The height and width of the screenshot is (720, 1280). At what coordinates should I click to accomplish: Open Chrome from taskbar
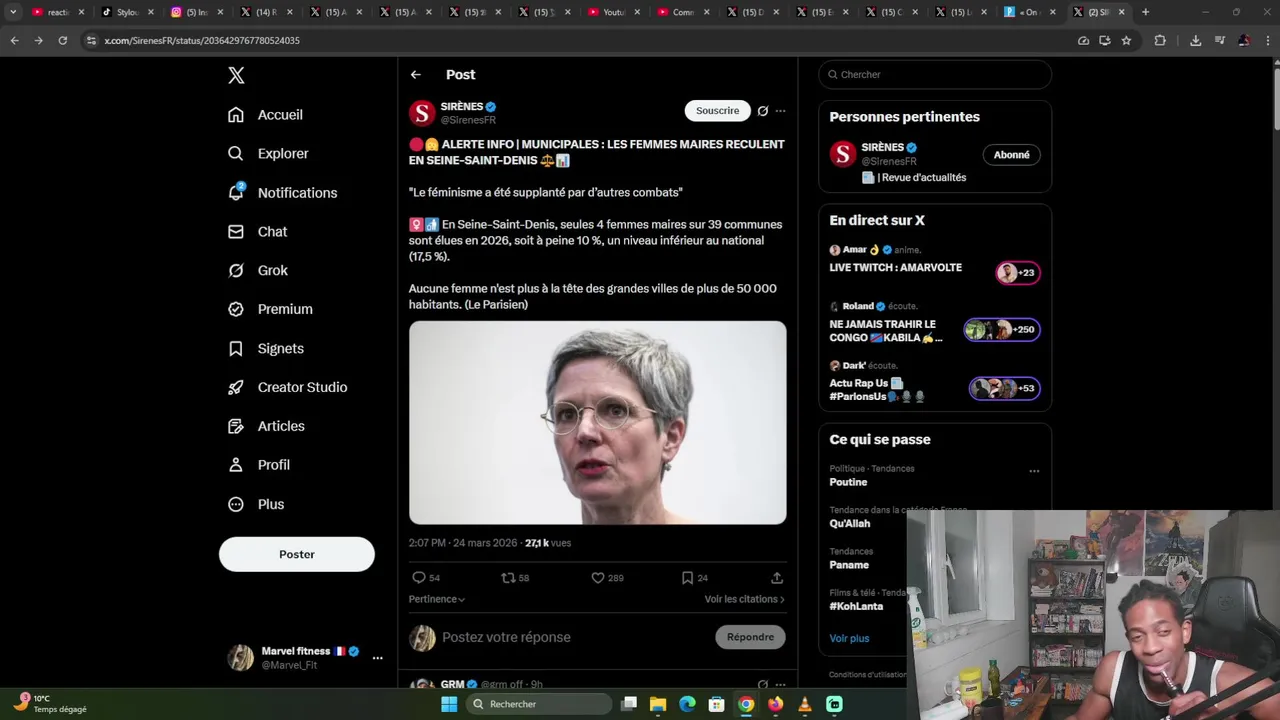pos(746,704)
